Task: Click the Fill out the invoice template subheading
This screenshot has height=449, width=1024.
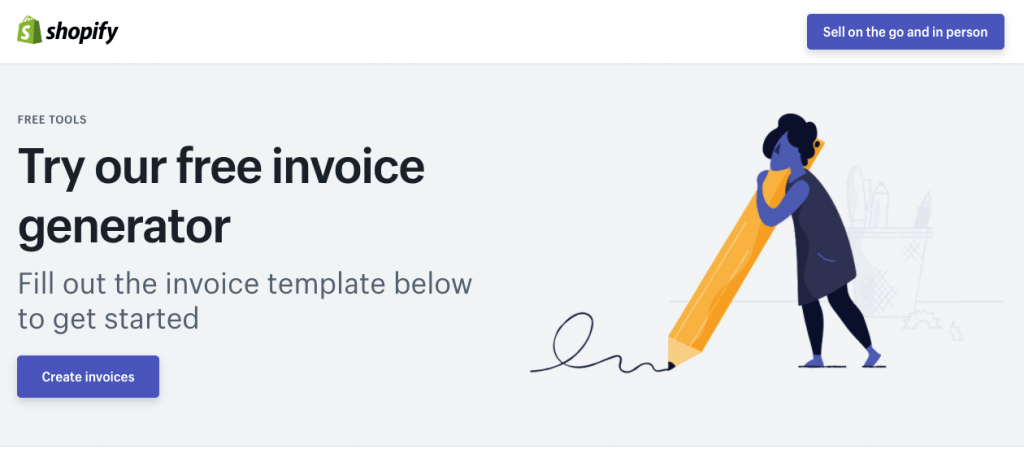Action: (245, 302)
